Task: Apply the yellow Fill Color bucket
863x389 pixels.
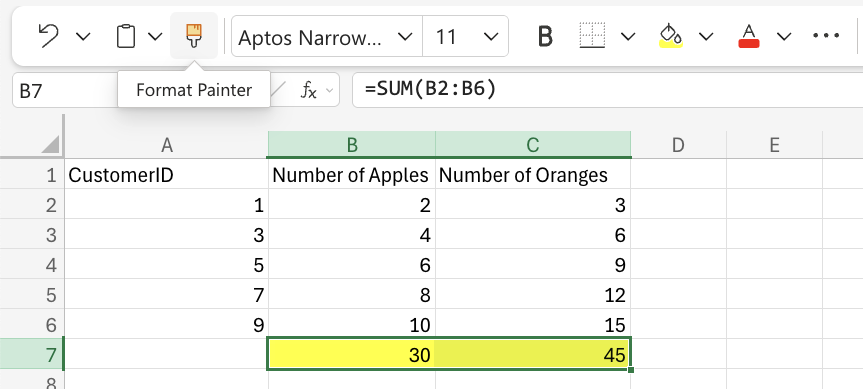Action: 671,36
